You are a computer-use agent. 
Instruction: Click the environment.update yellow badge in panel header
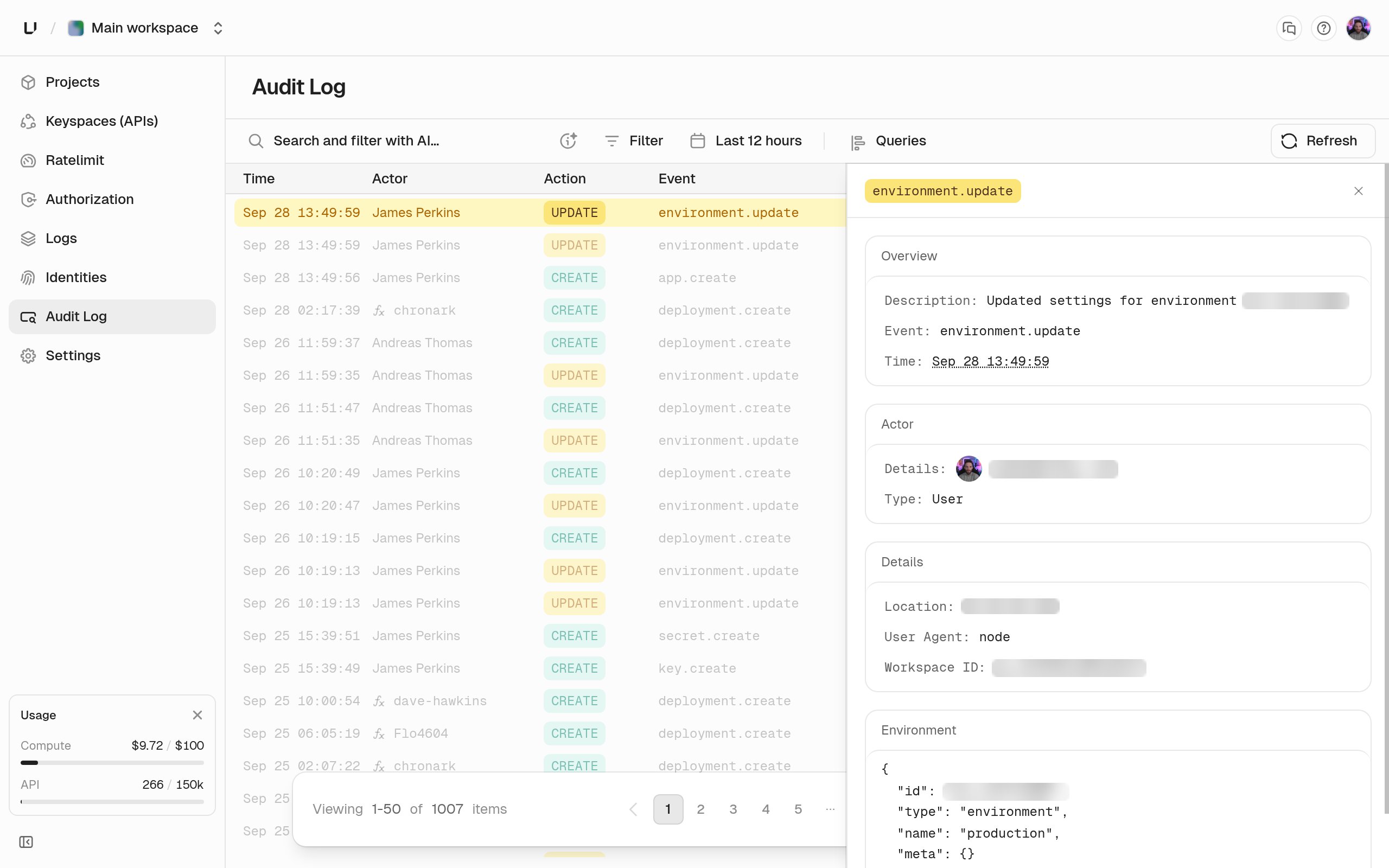click(x=942, y=191)
